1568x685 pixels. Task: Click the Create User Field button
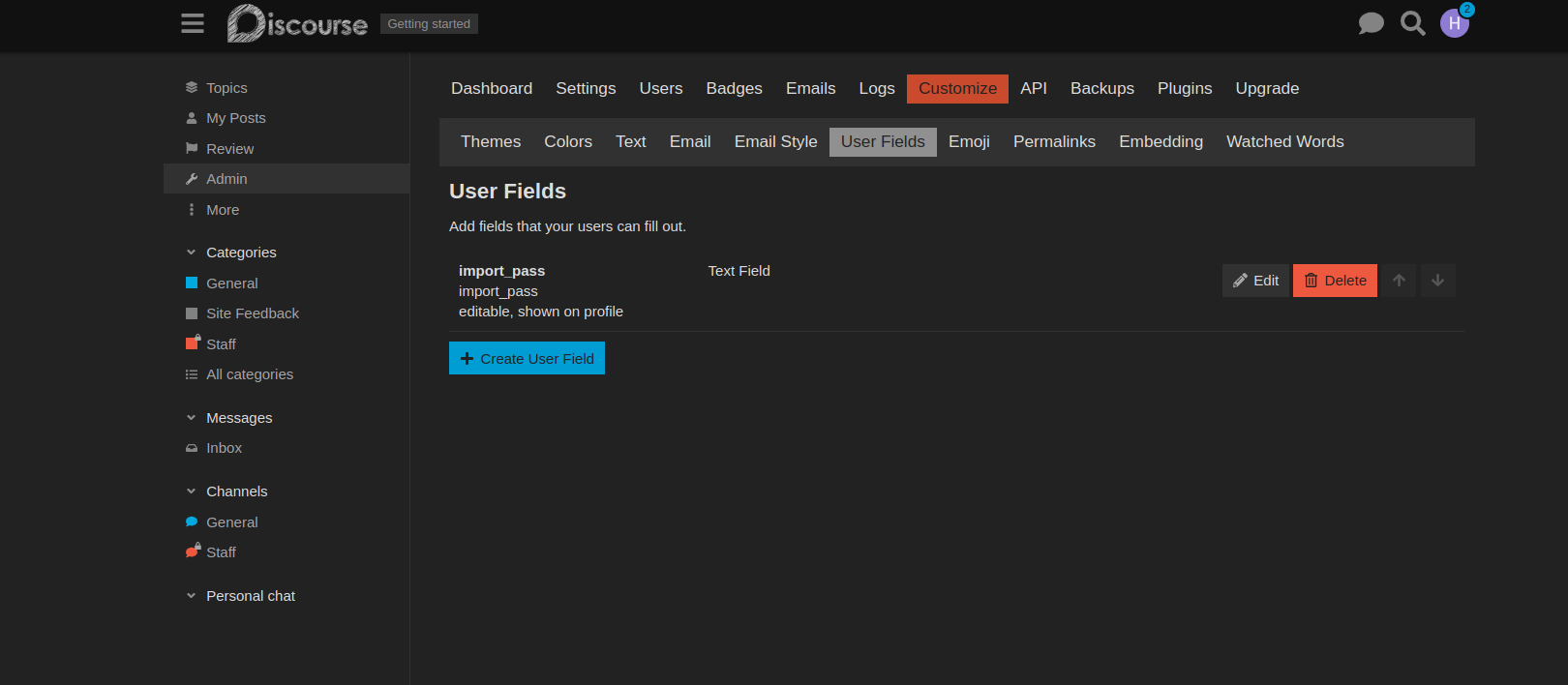527,358
